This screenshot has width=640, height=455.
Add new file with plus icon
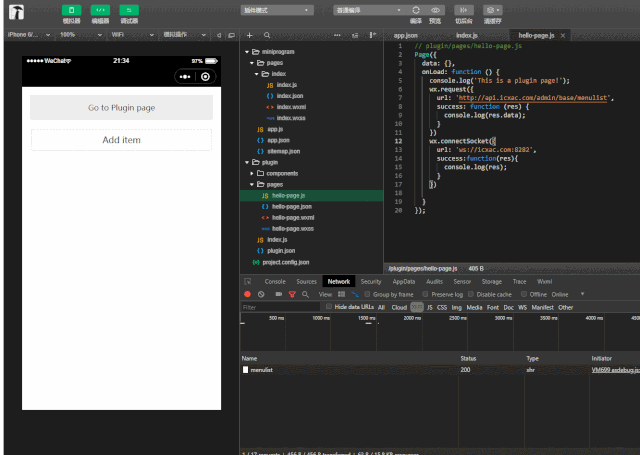[x=249, y=35]
